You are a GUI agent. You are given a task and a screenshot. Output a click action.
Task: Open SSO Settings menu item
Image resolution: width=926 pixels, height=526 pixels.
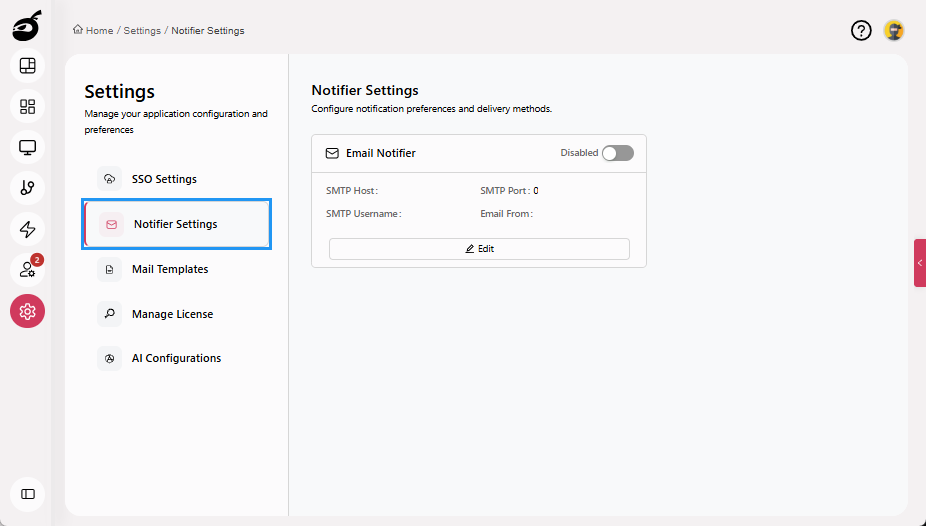tap(177, 179)
